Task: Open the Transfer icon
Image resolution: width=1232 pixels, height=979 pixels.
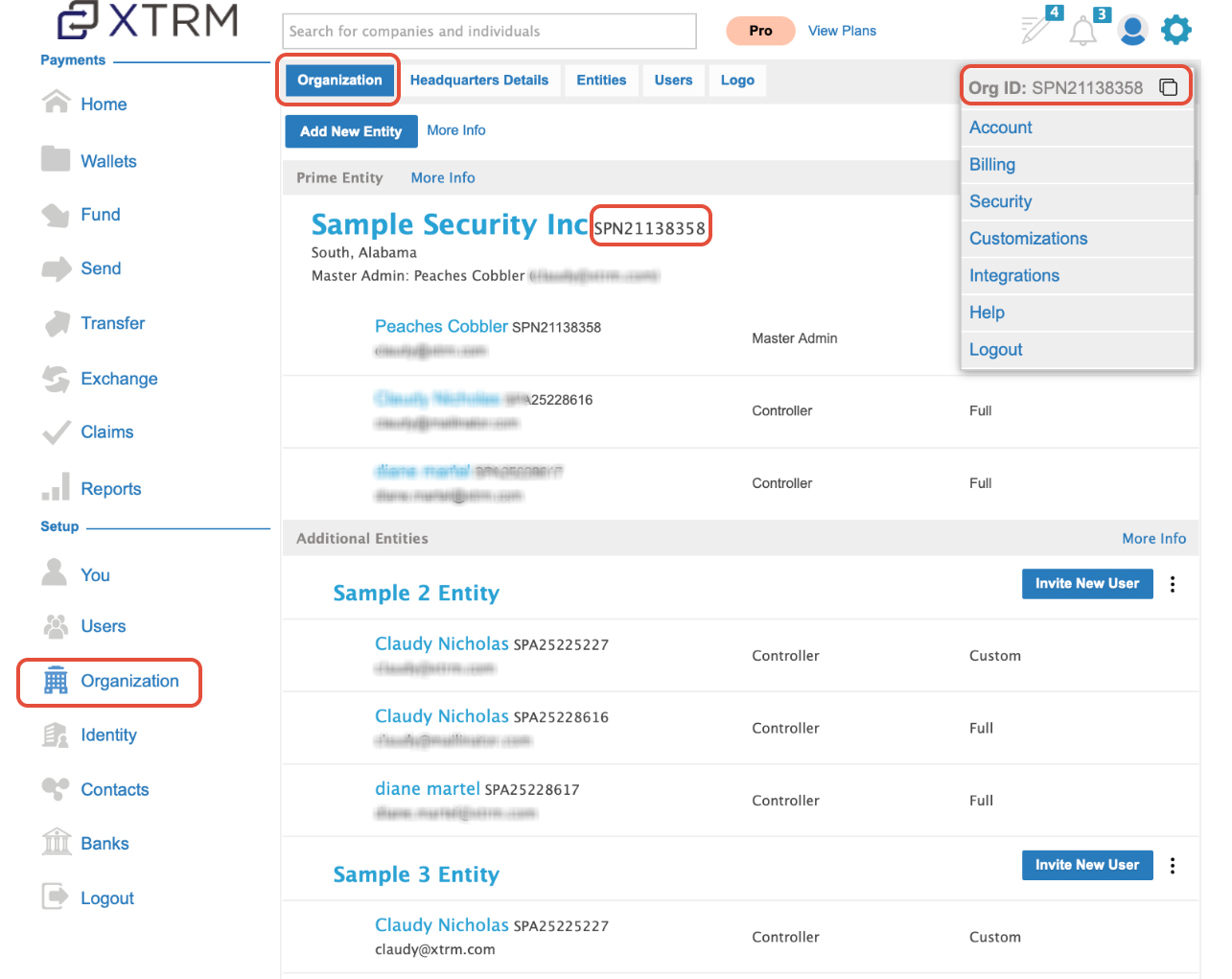Action: tap(58, 323)
